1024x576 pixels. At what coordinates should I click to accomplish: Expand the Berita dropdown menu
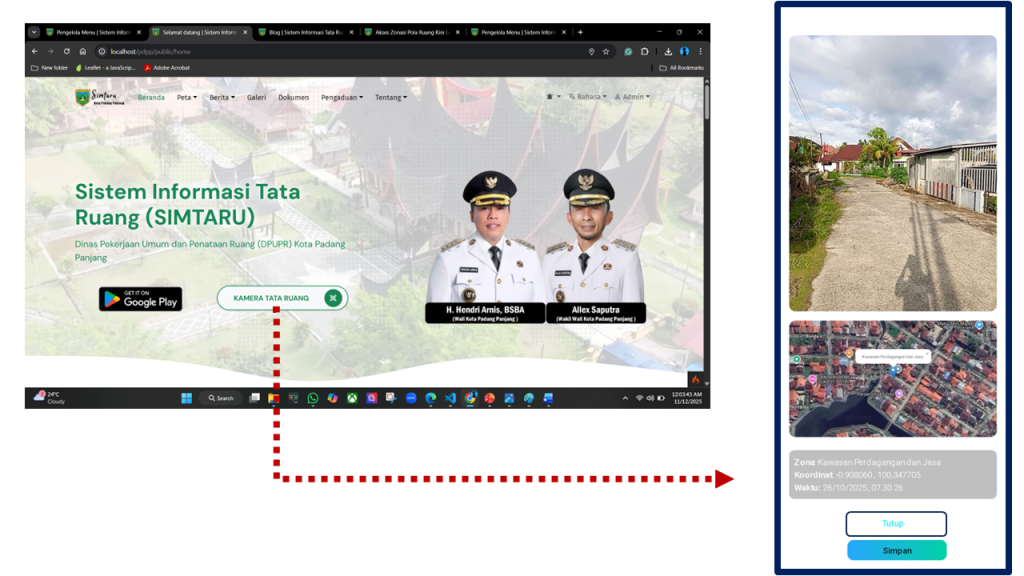click(x=222, y=98)
